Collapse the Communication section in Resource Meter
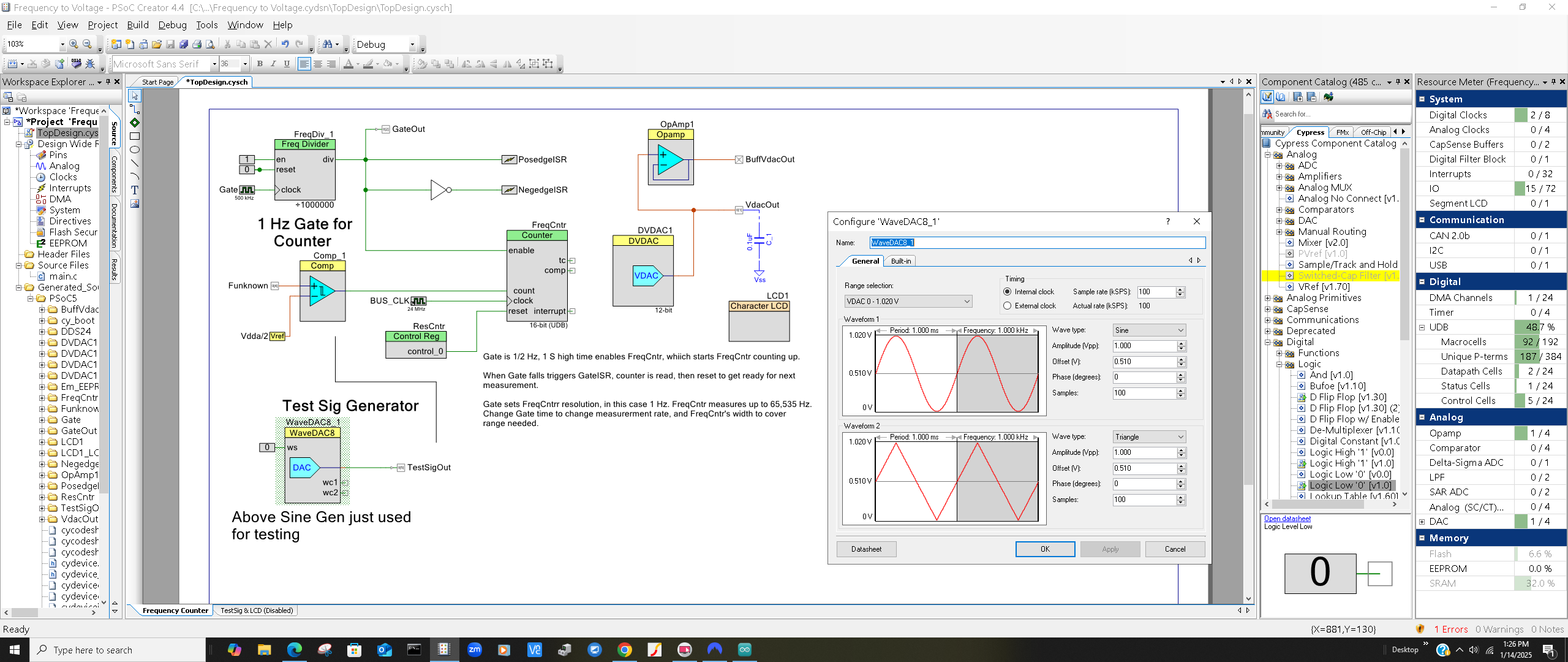 (x=1422, y=220)
